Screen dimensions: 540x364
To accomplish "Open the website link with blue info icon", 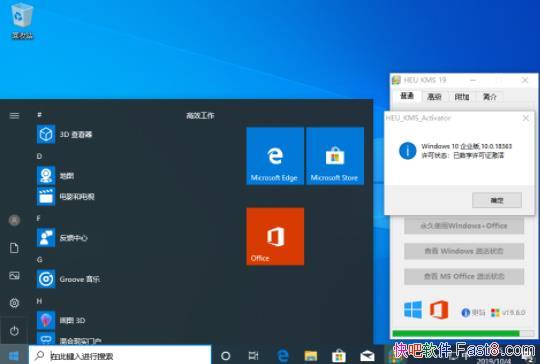I will click(473, 312).
